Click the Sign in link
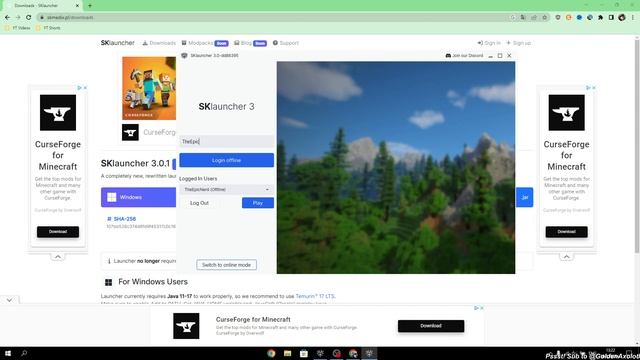640x360 pixels. click(x=489, y=43)
